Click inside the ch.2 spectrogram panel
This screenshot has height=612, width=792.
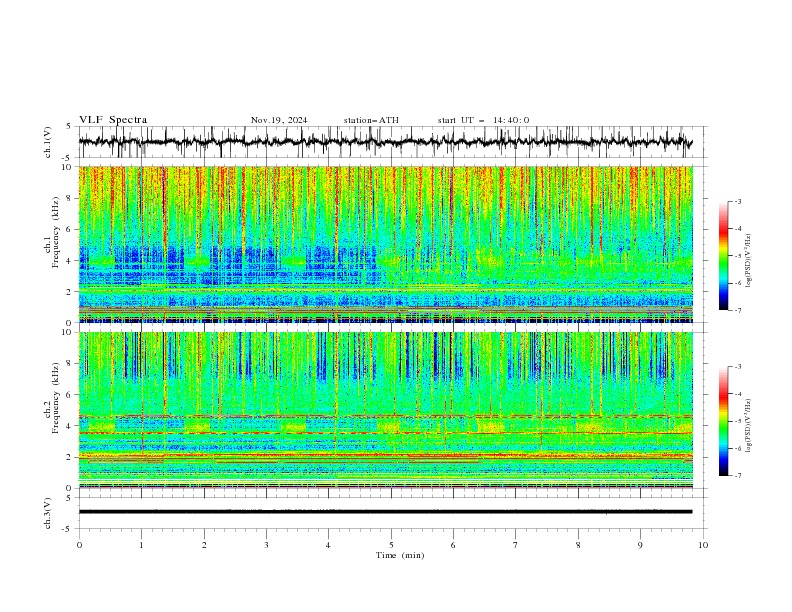tap(385, 410)
